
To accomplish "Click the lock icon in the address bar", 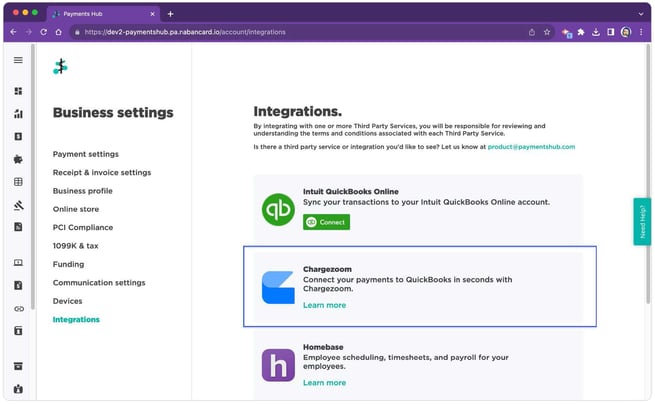I will 77,32.
